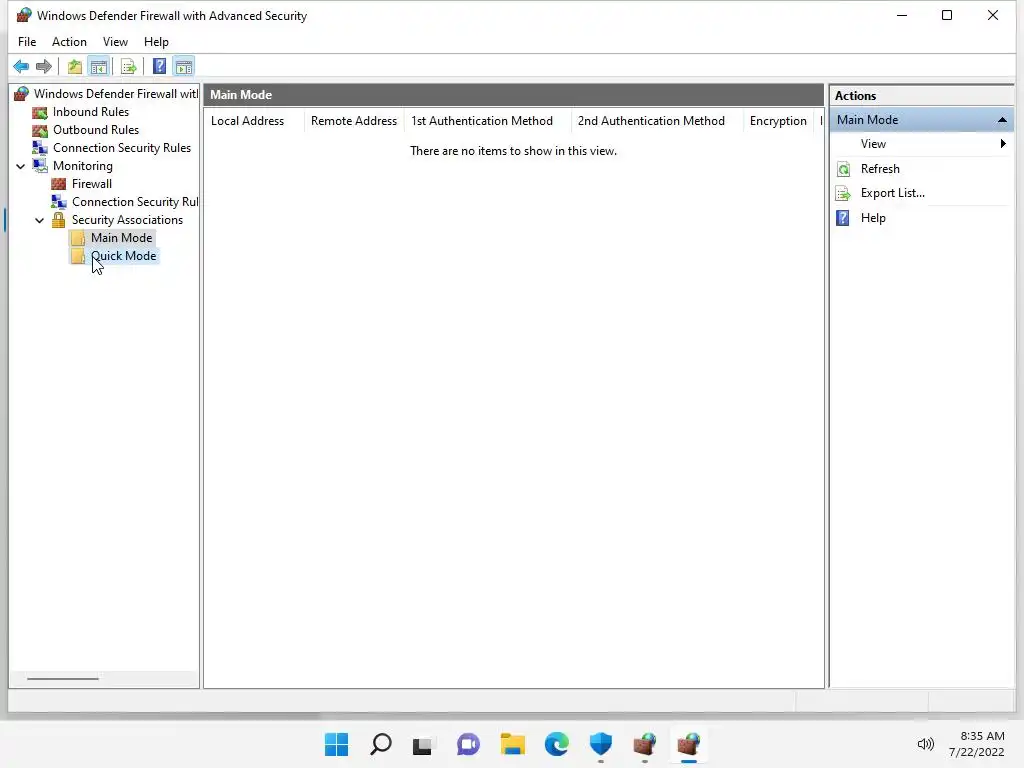
Task: Select Outbound Rules in the tree
Action: [x=96, y=130]
